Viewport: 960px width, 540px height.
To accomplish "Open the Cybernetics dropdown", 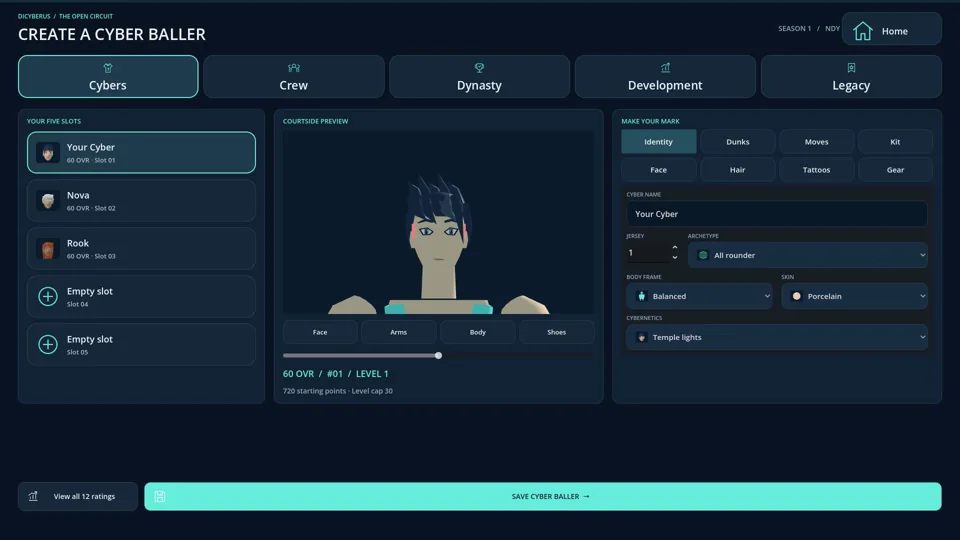I will [776, 337].
